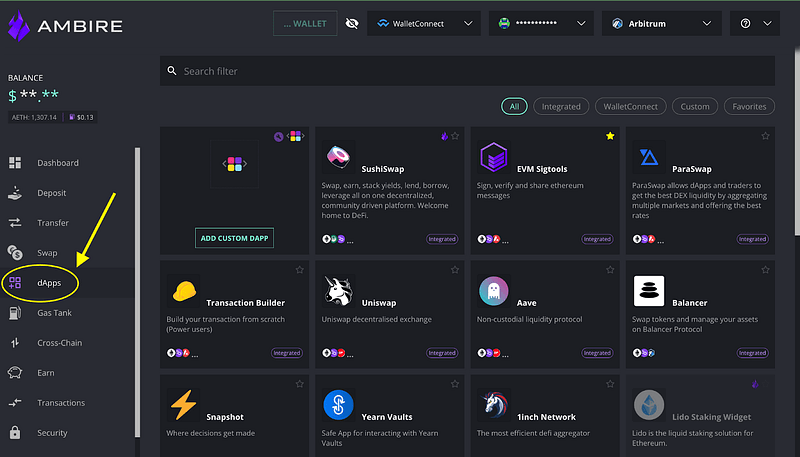Click the ParaSwap app logo
This screenshot has width=800, height=457.
(x=648, y=157)
